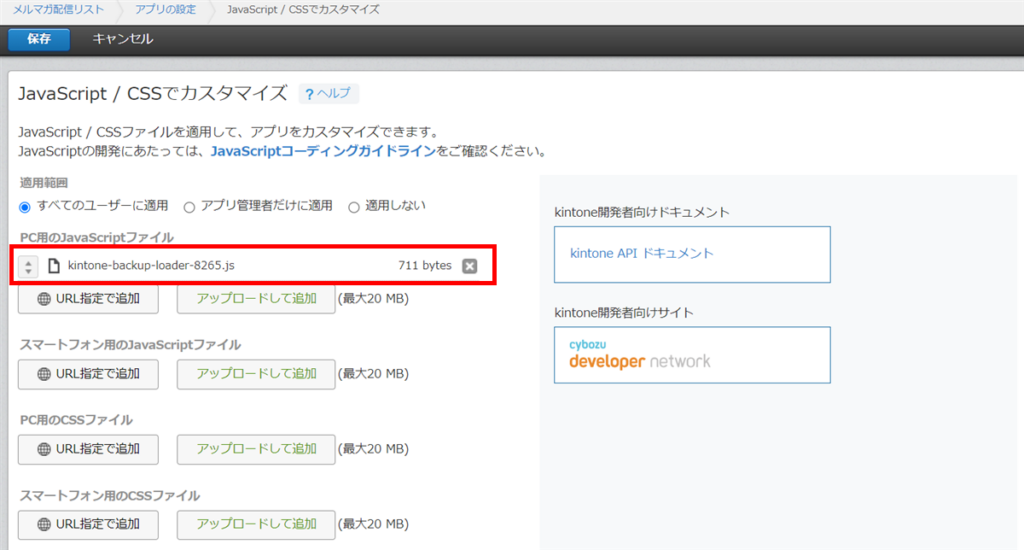This screenshot has width=1024, height=550.
Task: Click URL指定で追加 under スマートフォン用のCSSファイル
Action: pos(88,524)
